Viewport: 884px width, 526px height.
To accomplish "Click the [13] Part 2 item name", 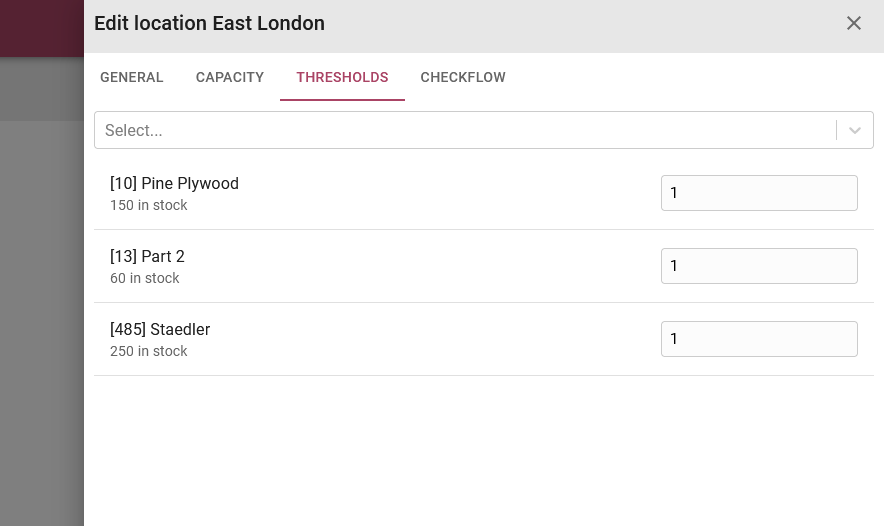I will click(x=147, y=256).
